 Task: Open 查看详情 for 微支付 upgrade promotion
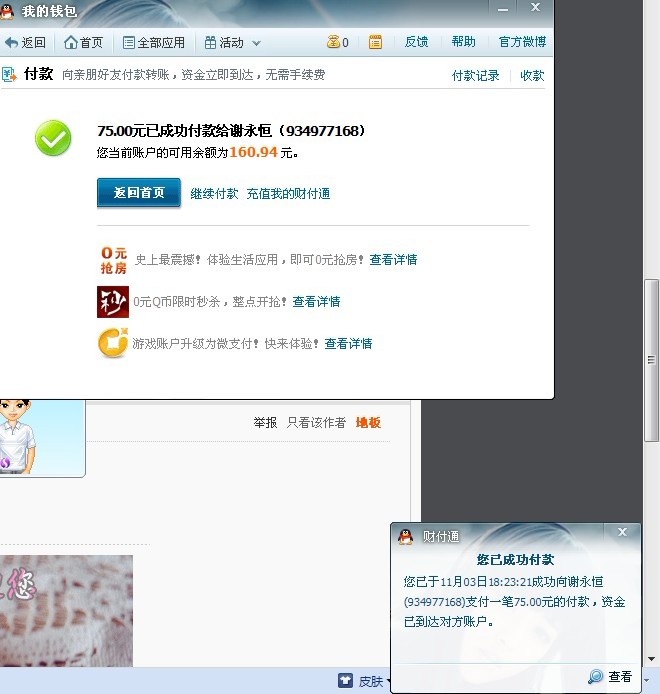coord(348,344)
